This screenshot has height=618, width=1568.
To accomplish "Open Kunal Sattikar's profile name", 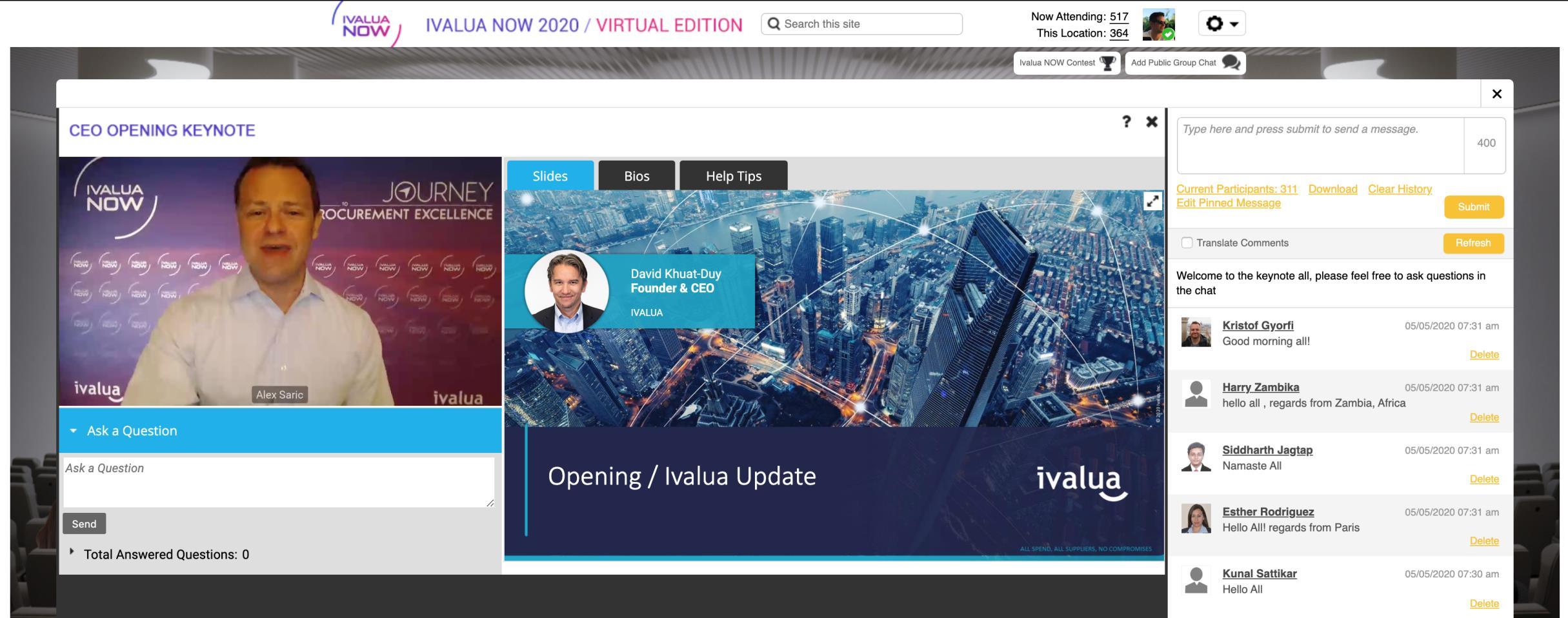I will [x=1260, y=573].
